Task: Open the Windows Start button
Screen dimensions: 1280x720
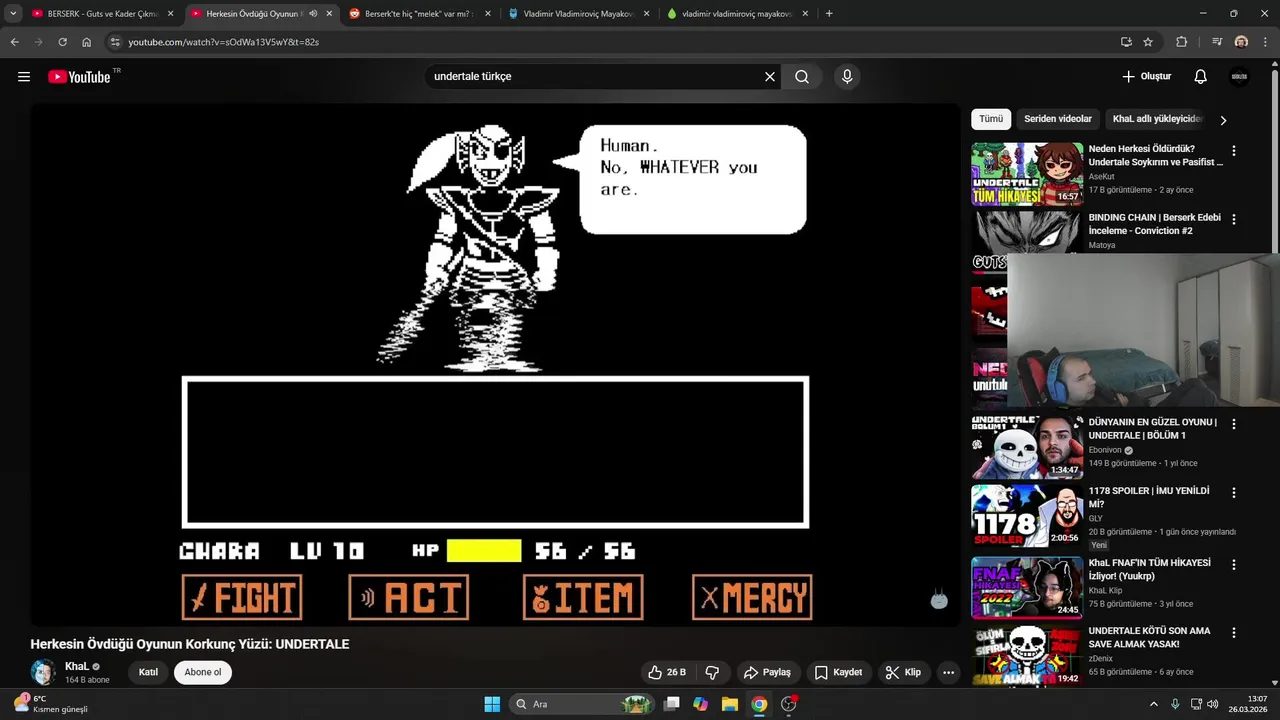Action: 492,704
